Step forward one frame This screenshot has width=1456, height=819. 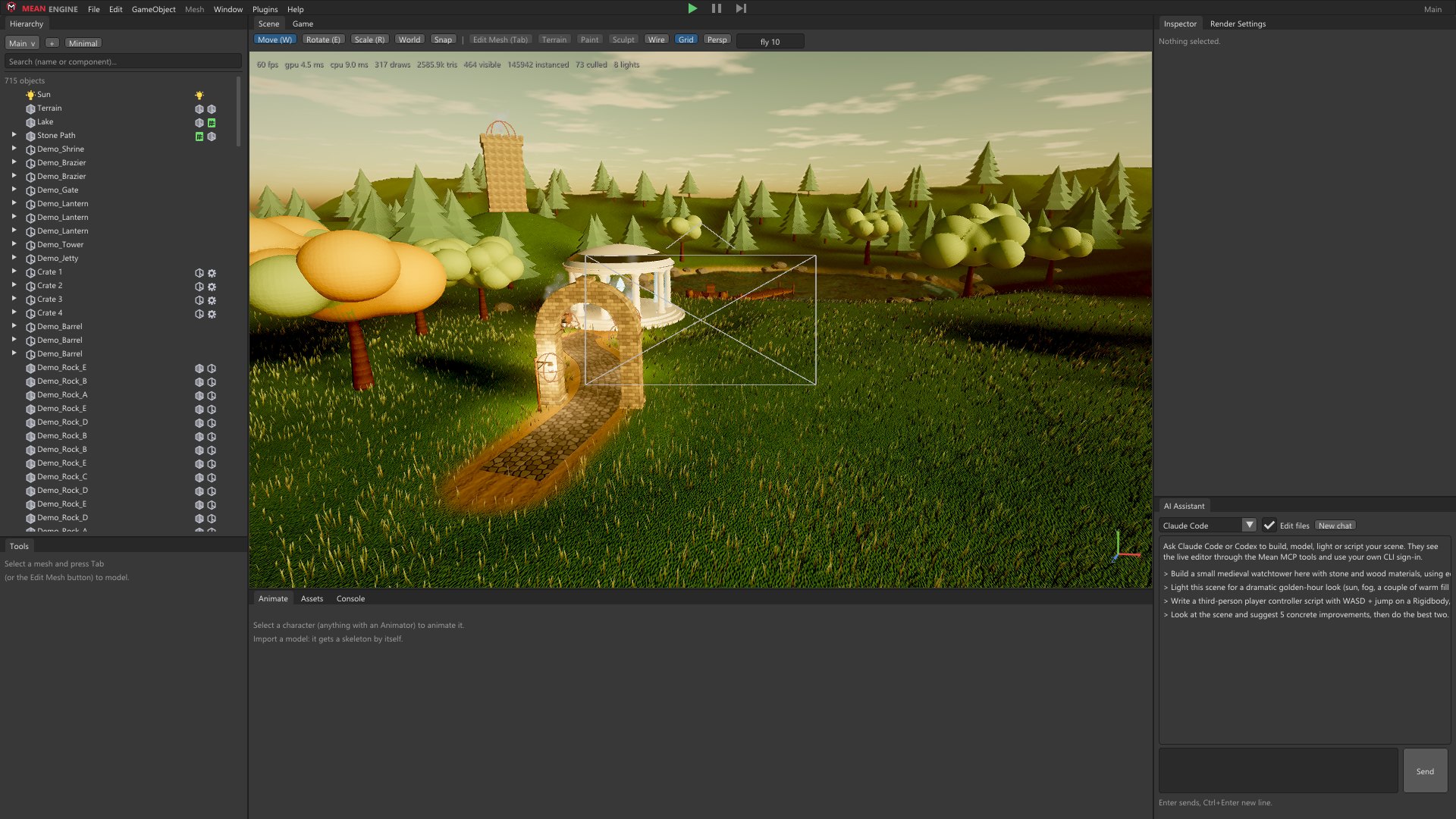click(741, 8)
